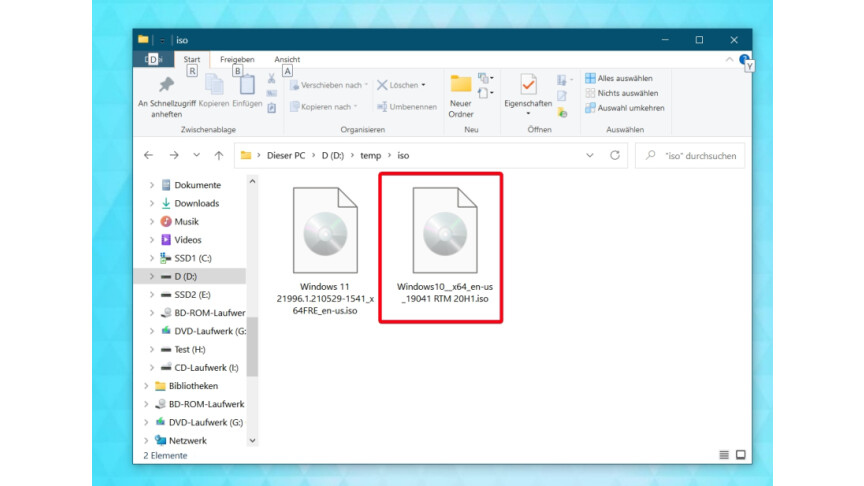Expand the SSD1 (C:) tree node
This screenshot has width=864, height=486.
coord(152,258)
